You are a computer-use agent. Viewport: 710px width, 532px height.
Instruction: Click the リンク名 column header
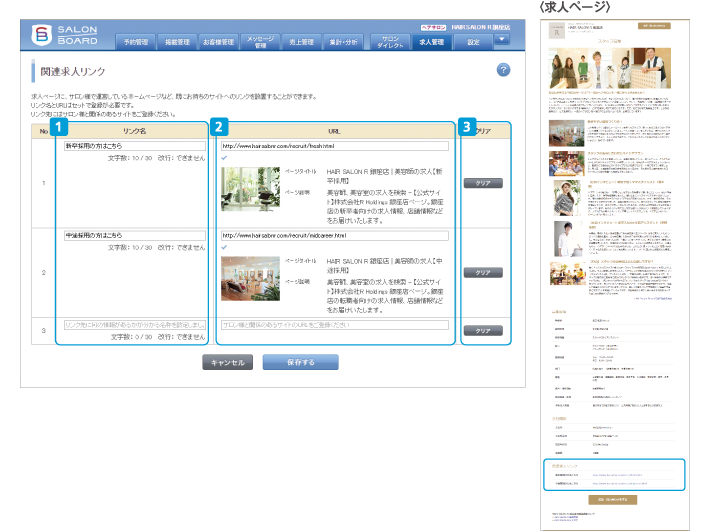coord(134,131)
